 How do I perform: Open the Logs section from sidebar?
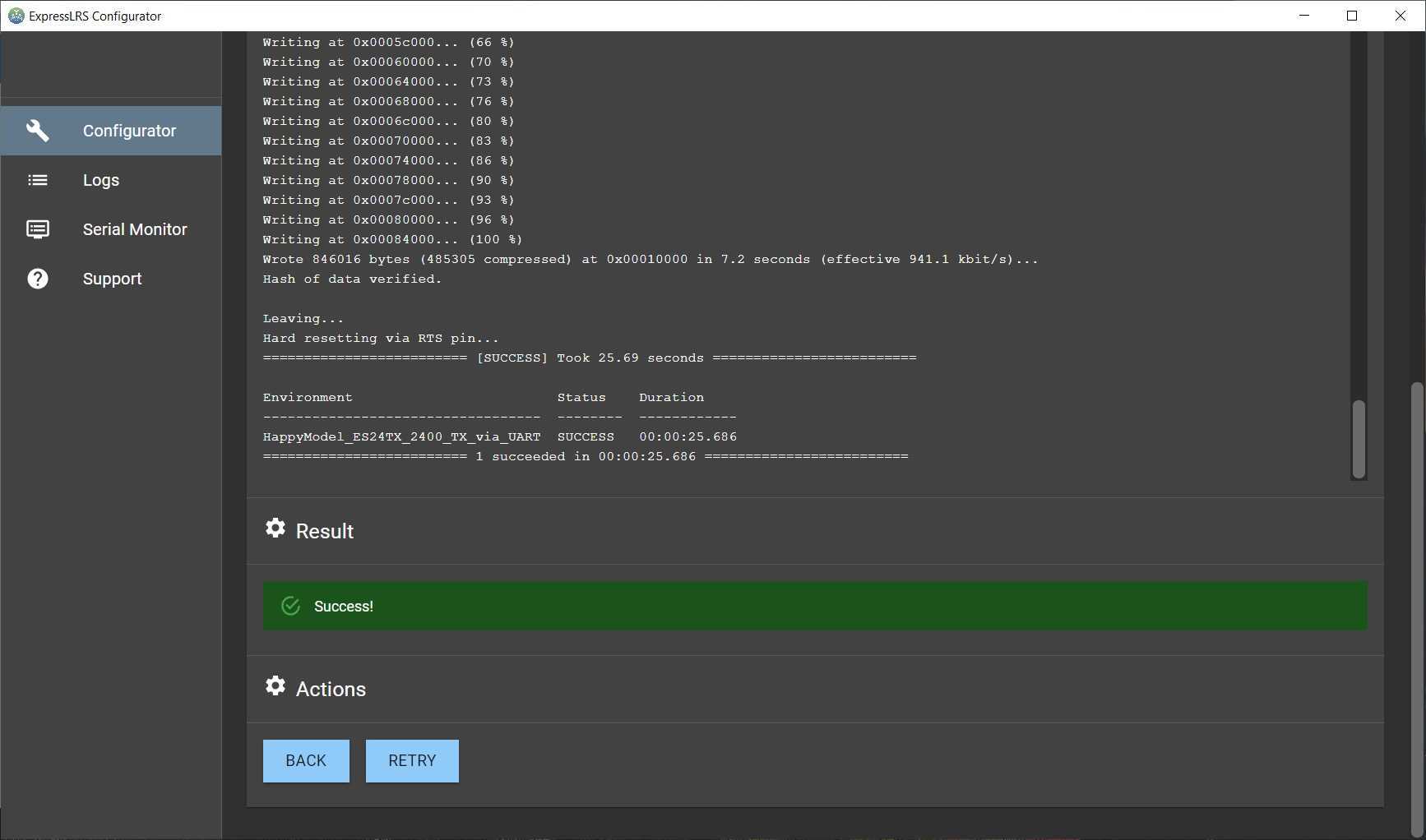tap(101, 180)
